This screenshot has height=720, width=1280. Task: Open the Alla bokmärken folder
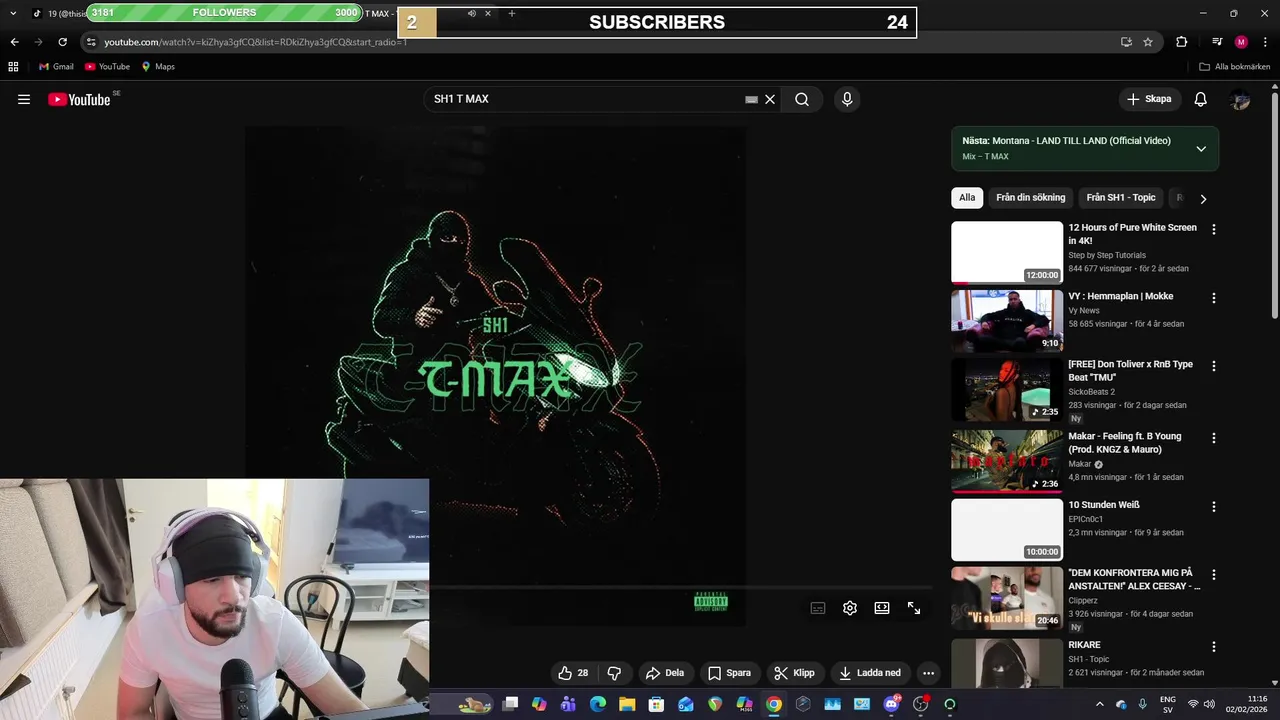pyautogui.click(x=1235, y=67)
